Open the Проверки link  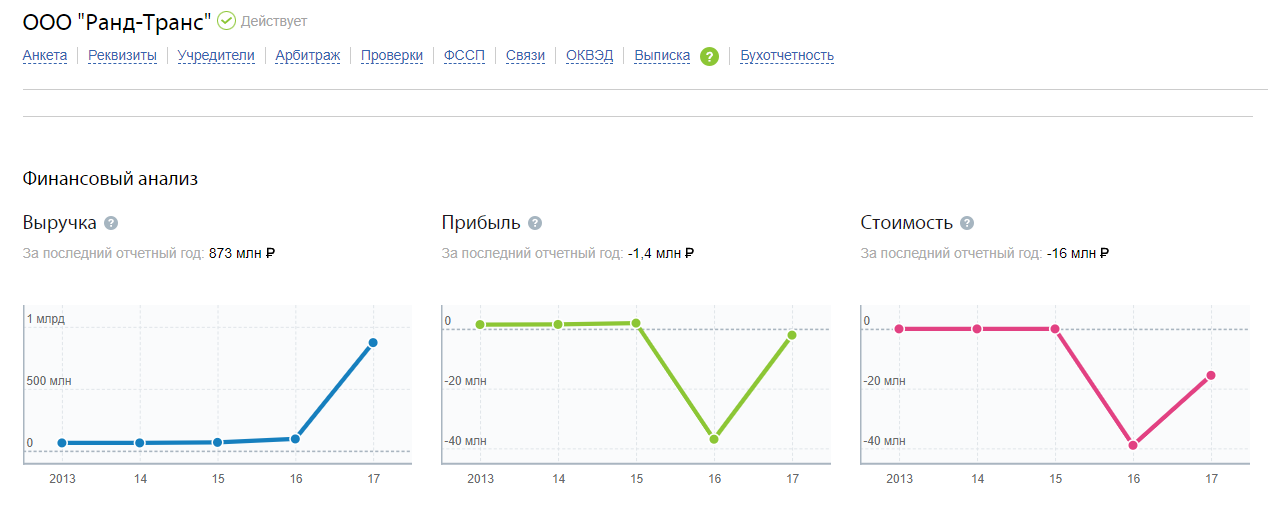[x=392, y=56]
